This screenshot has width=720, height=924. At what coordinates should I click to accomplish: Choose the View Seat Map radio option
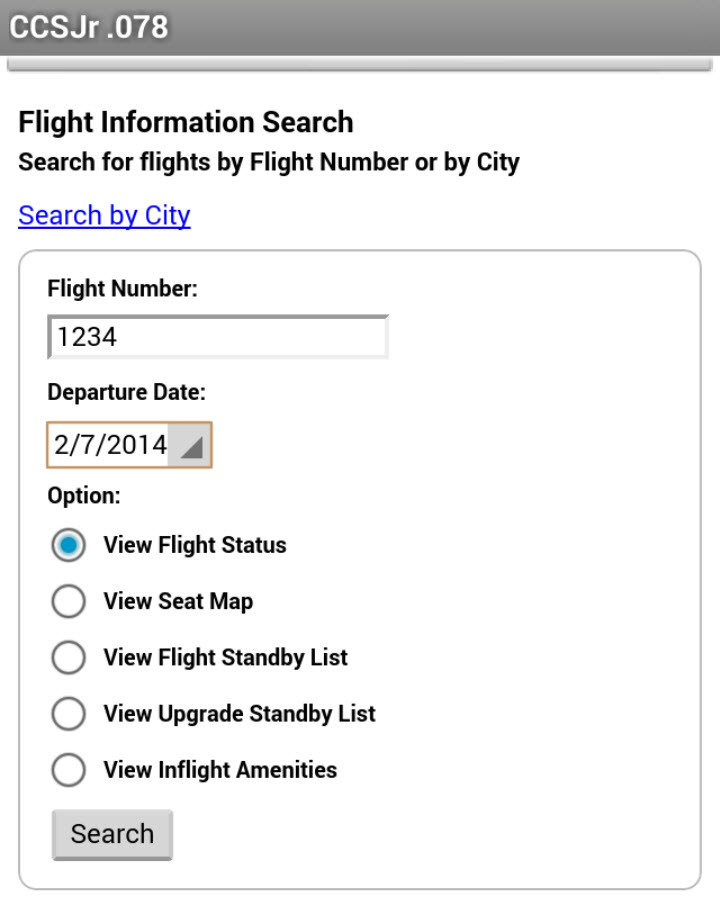pos(69,602)
